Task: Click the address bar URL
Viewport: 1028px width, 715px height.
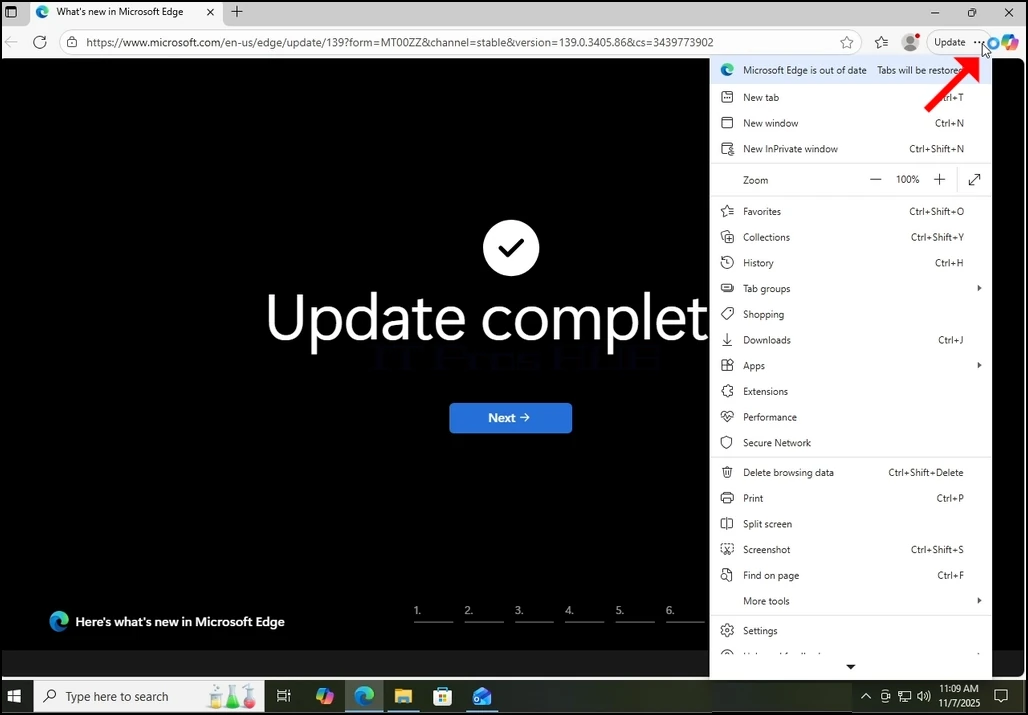Action: [400, 42]
